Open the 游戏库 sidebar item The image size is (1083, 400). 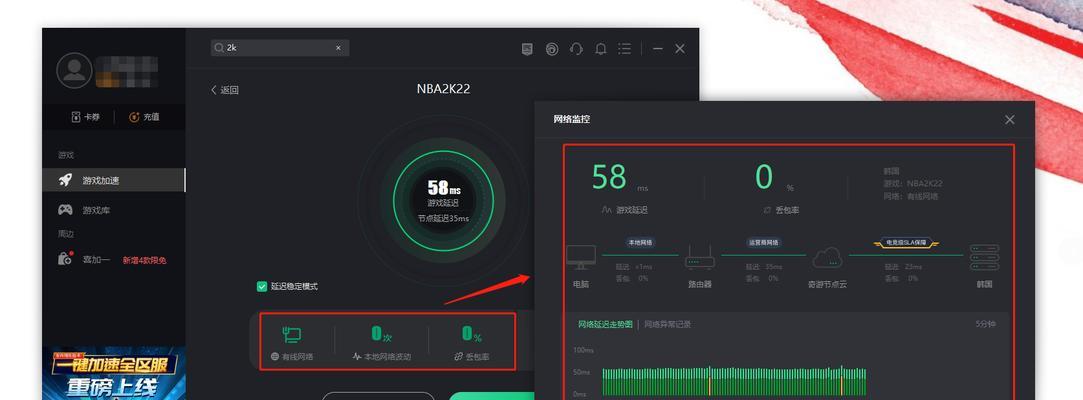(x=114, y=210)
